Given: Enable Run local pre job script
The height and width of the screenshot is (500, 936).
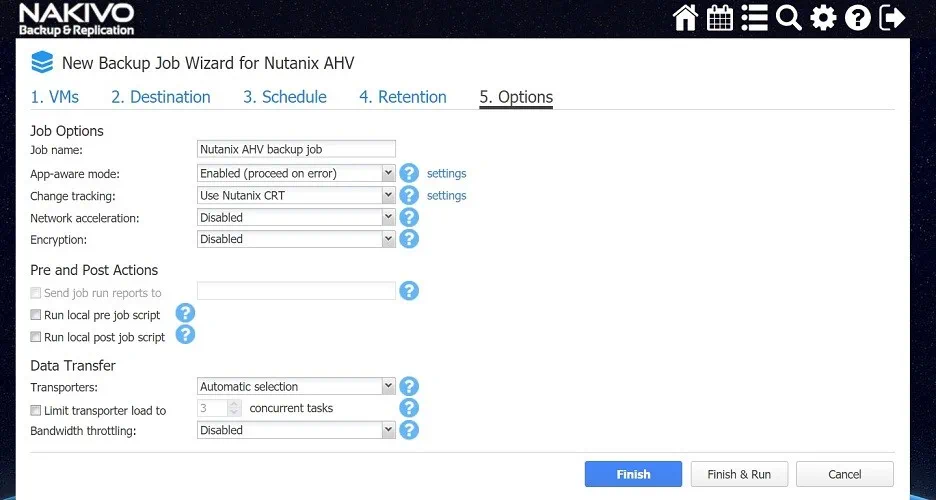Looking at the screenshot, I should click(x=36, y=315).
